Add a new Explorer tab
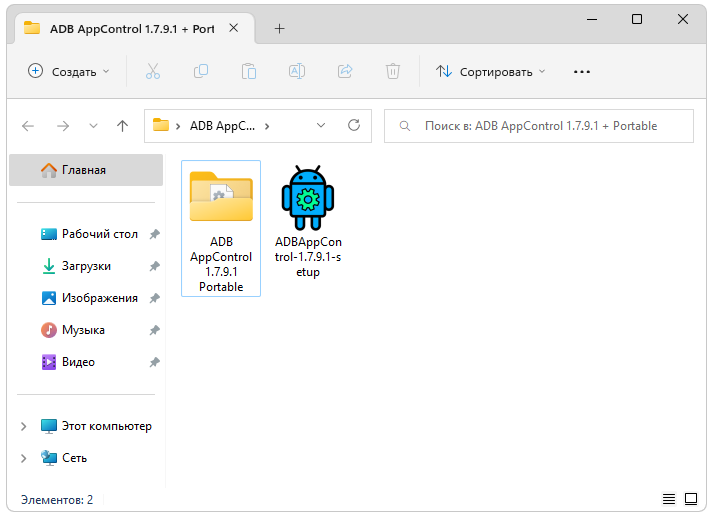 [x=279, y=29]
